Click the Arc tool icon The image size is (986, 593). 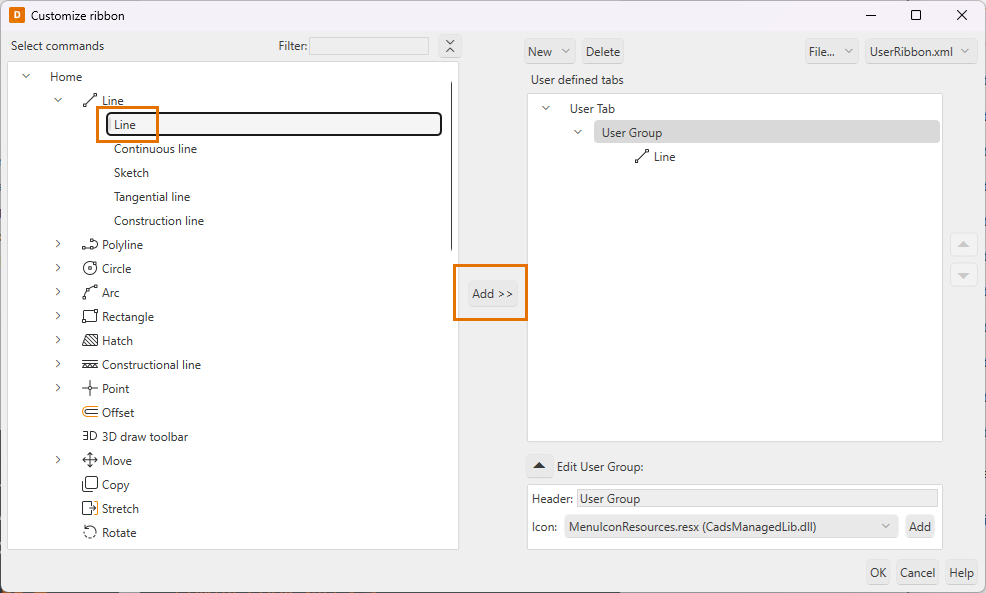click(90, 293)
